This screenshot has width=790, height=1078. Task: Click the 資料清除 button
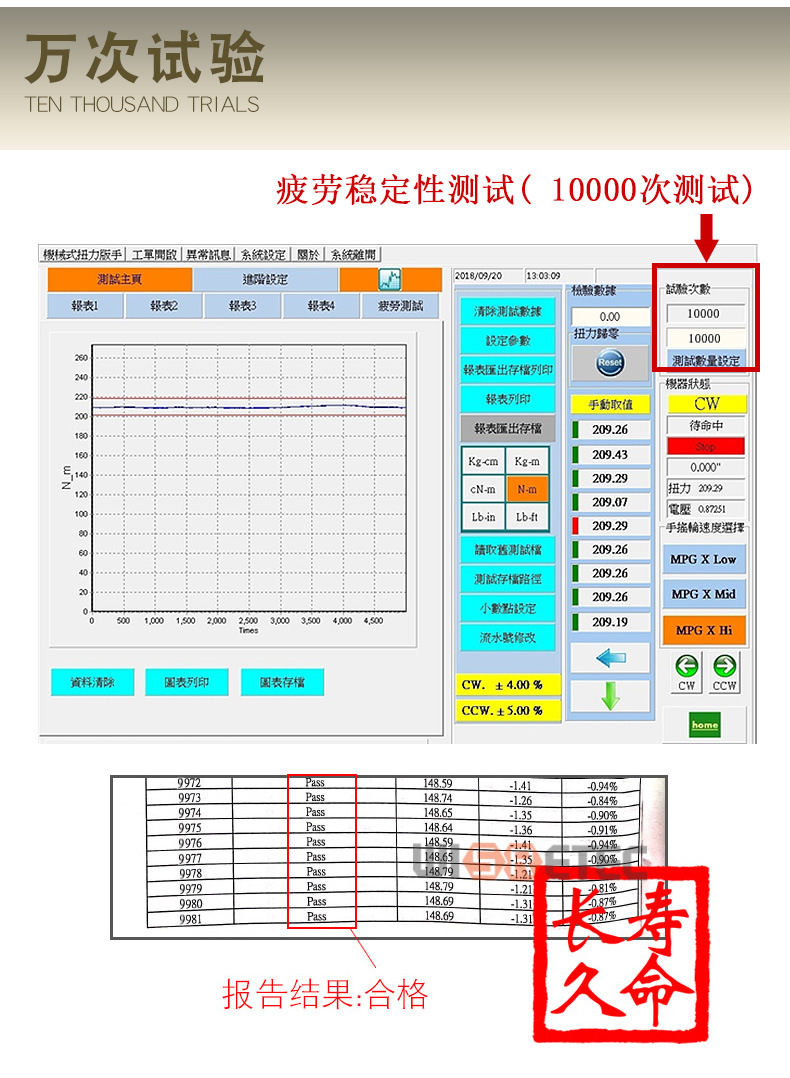point(92,682)
